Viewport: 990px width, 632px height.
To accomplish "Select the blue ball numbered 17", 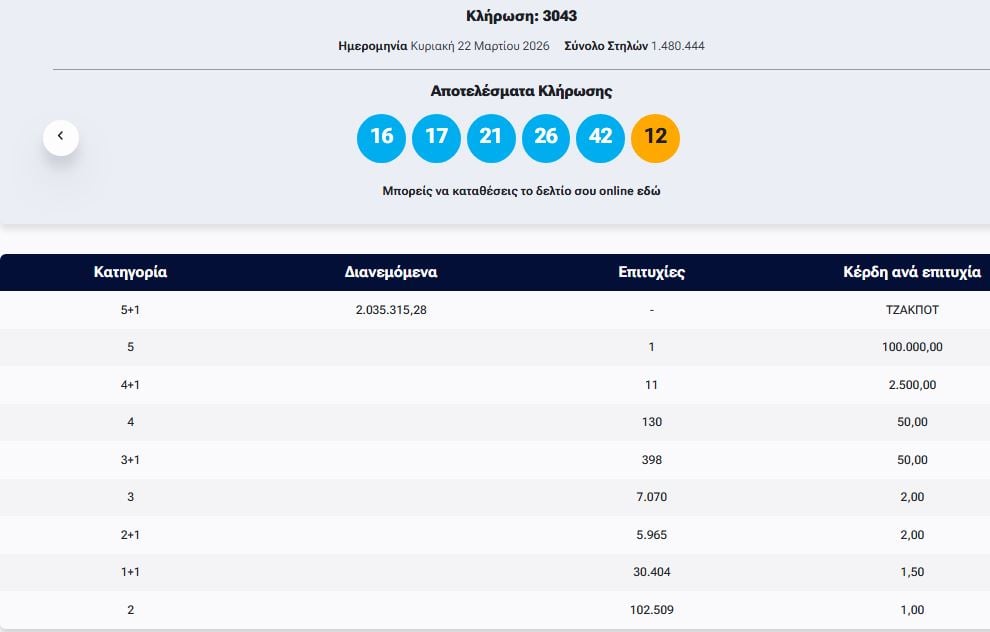I will 436,137.
